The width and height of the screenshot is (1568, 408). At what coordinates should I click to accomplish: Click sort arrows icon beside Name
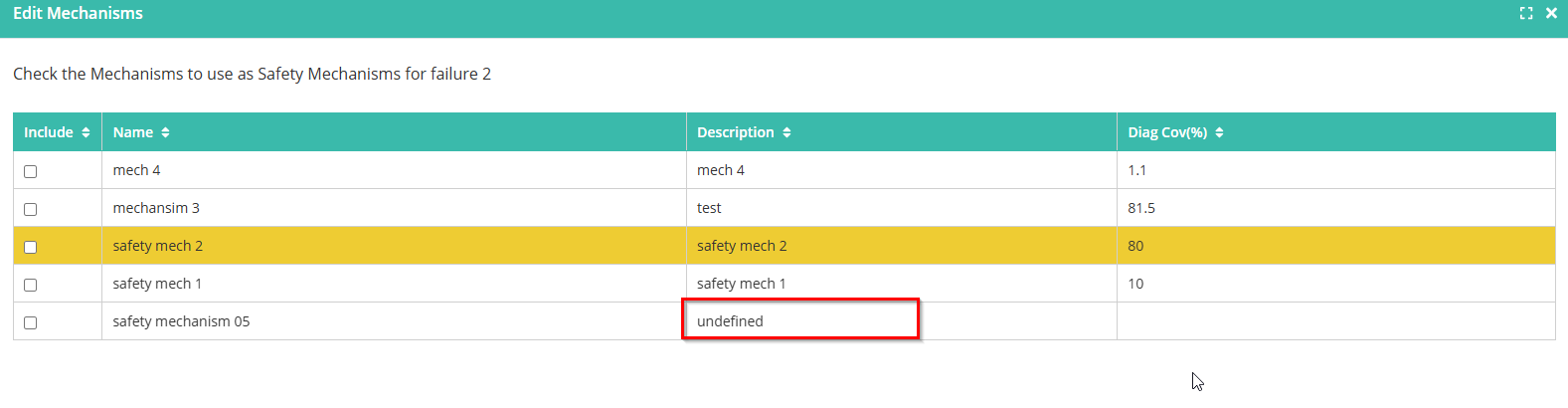165,132
